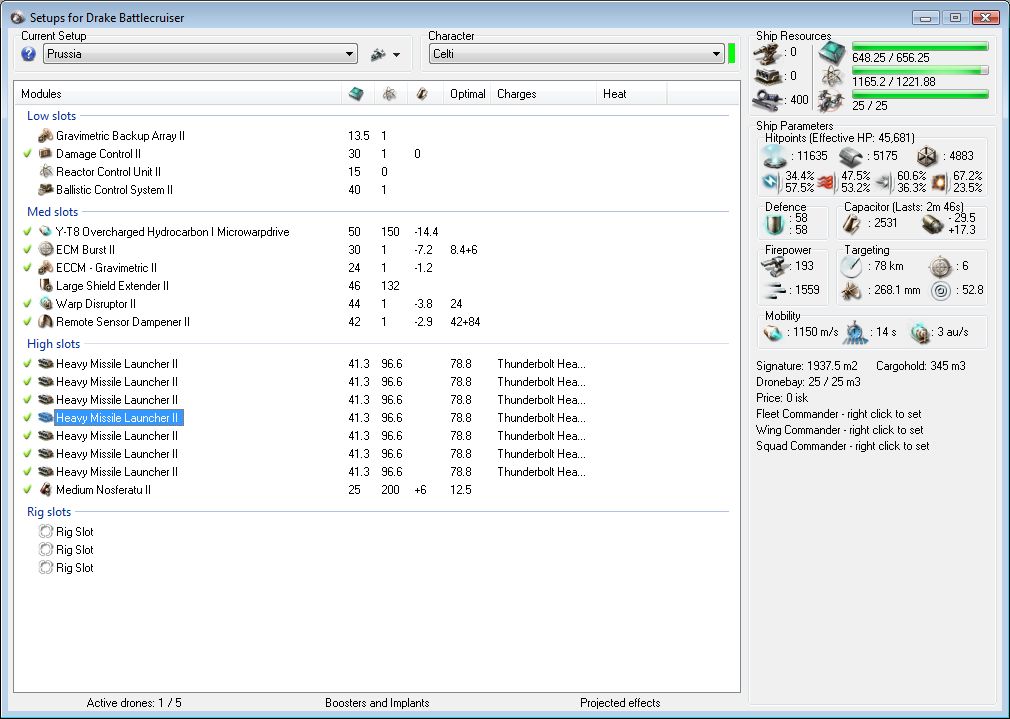Toggle the highlighted Heavy Missile Launcher II checkmark
Viewport: 1010px width, 719px height.
[x=27, y=418]
